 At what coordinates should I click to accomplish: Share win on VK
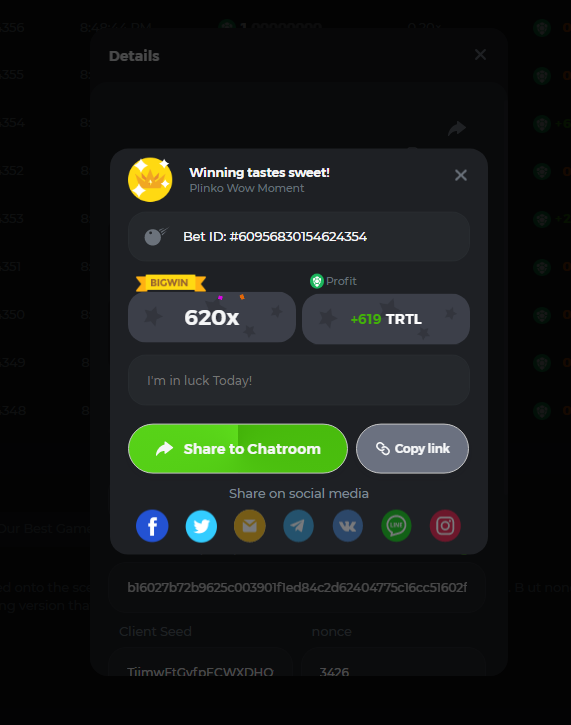(x=347, y=526)
